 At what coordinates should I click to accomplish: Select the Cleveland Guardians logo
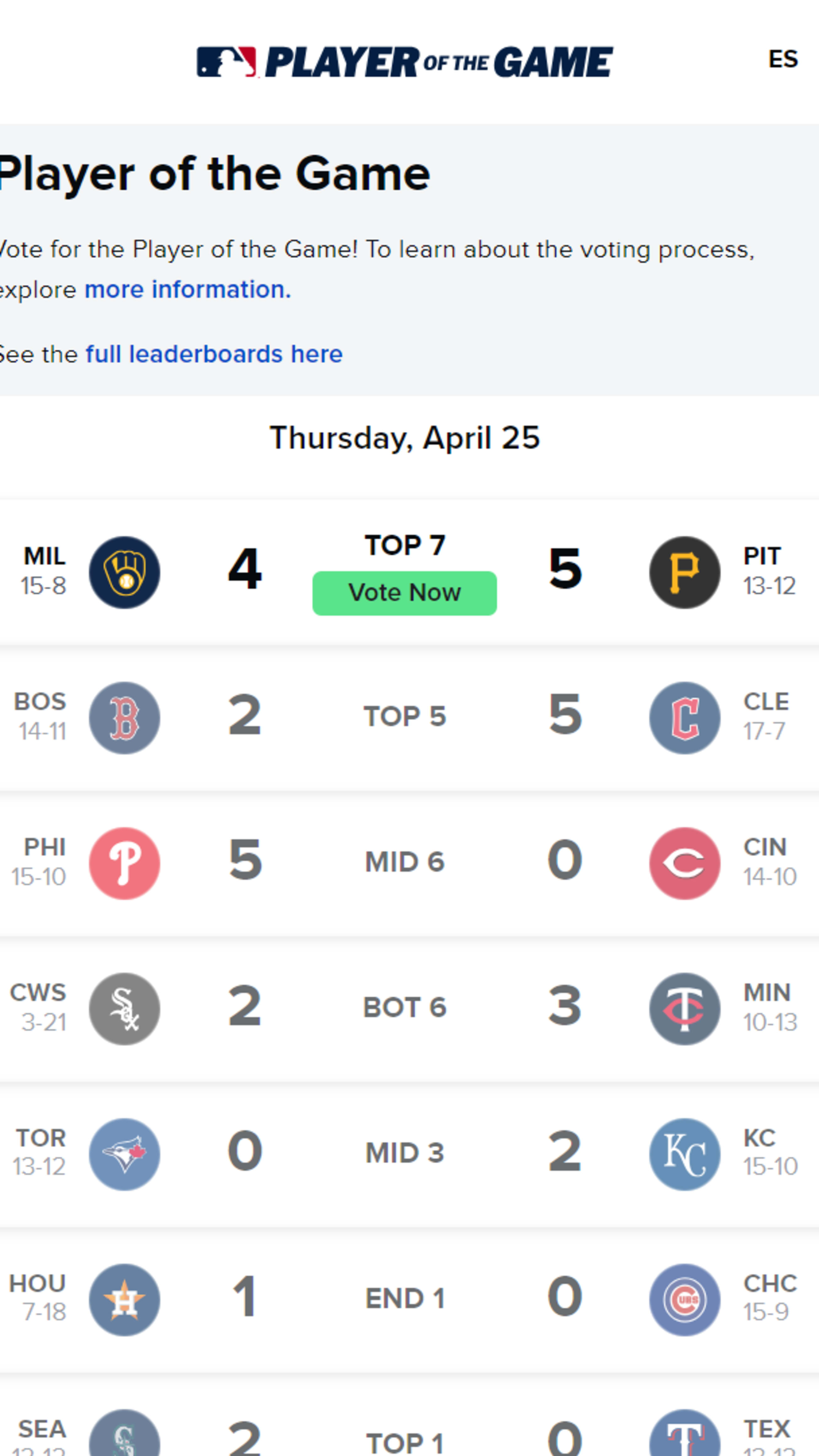tap(685, 718)
